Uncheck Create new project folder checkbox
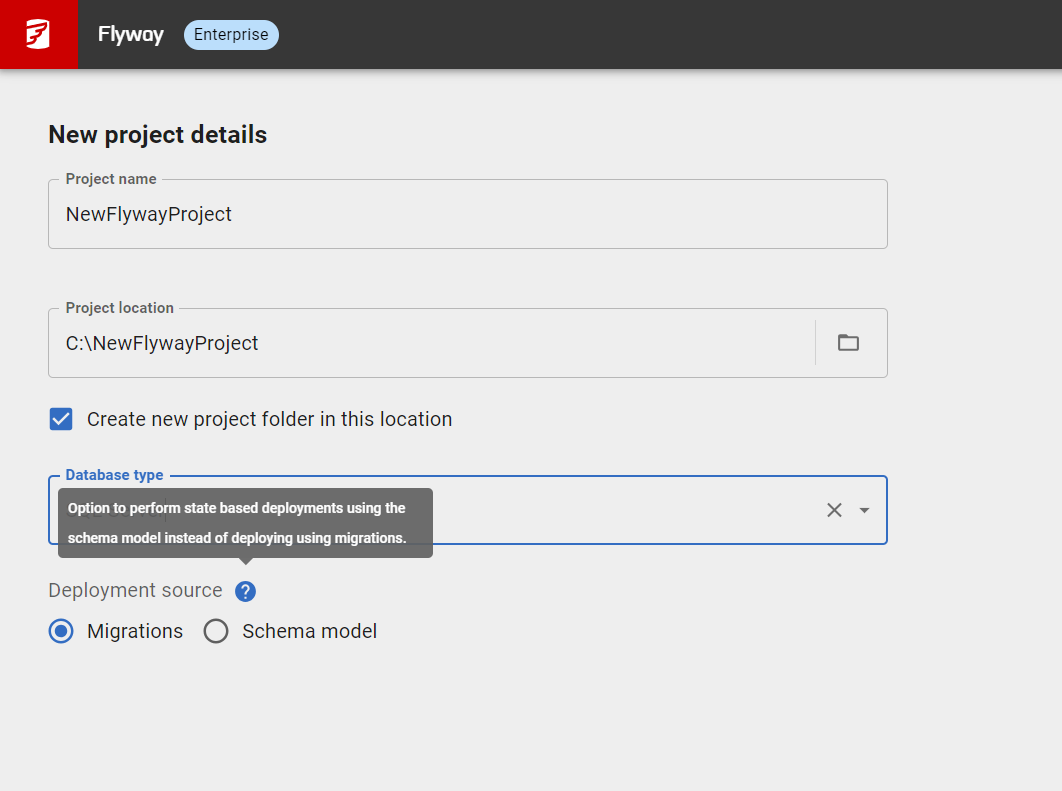 click(61, 419)
